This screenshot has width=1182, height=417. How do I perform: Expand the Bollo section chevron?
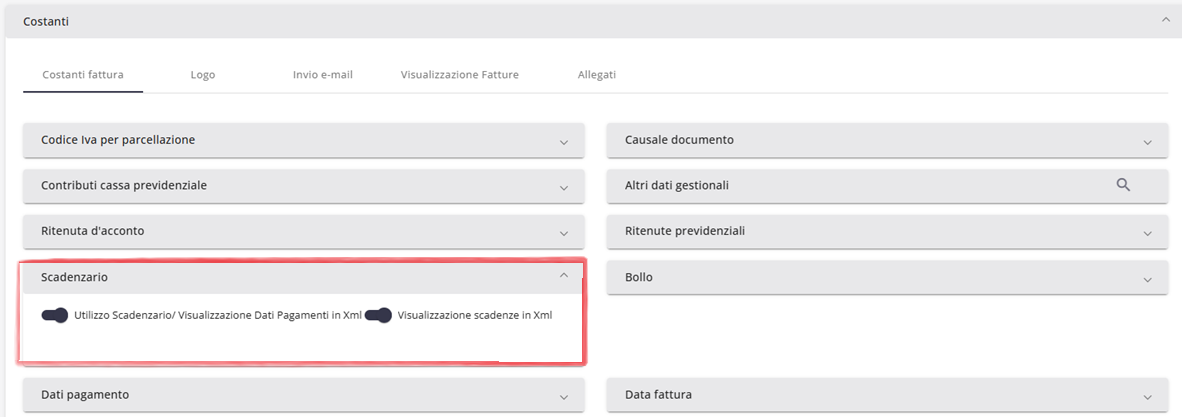point(1148,278)
